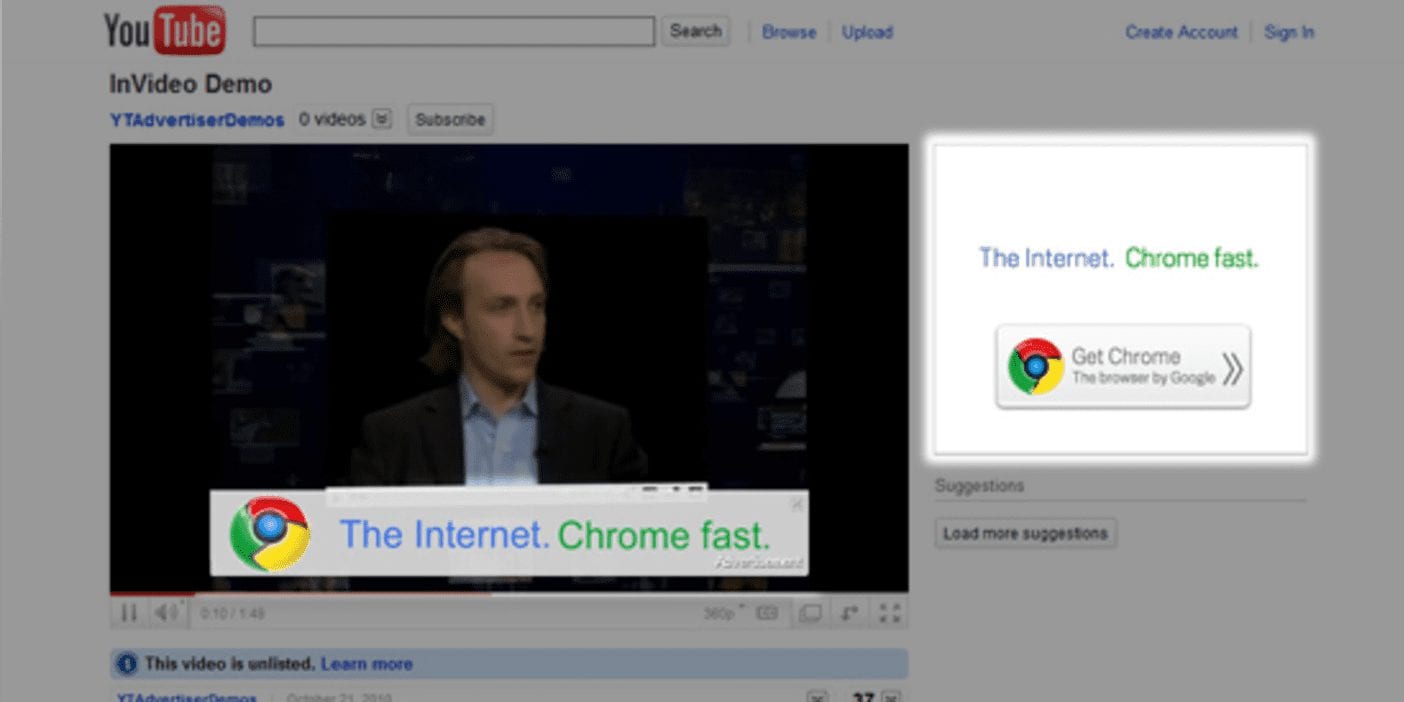
Task: Open the Browse menu item
Action: 789,32
